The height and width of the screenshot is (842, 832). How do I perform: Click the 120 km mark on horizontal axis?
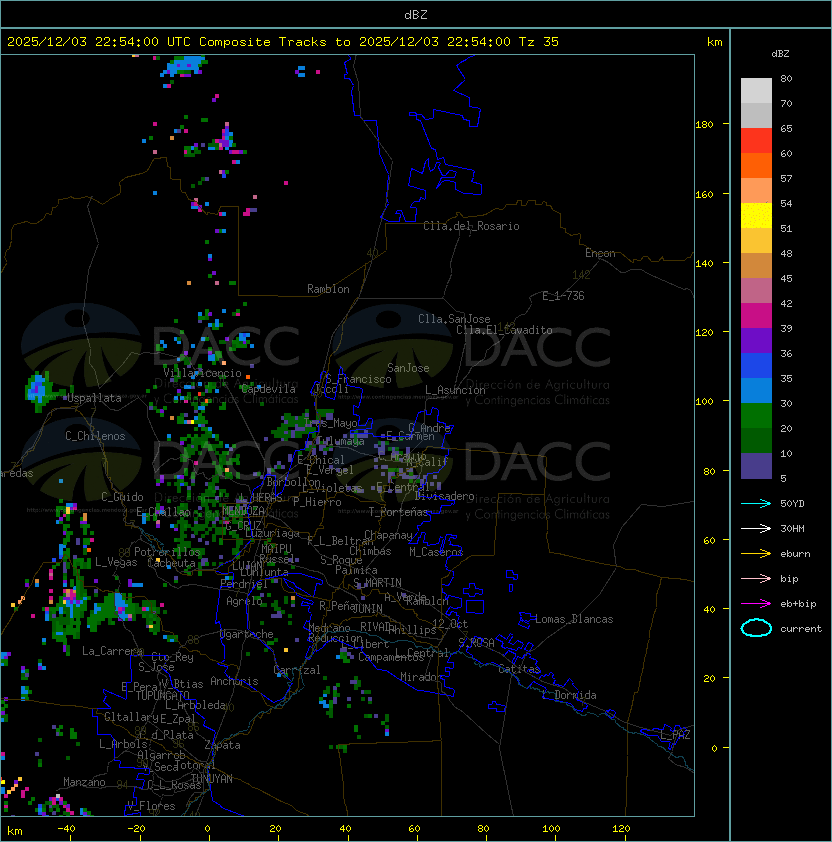pos(620,829)
